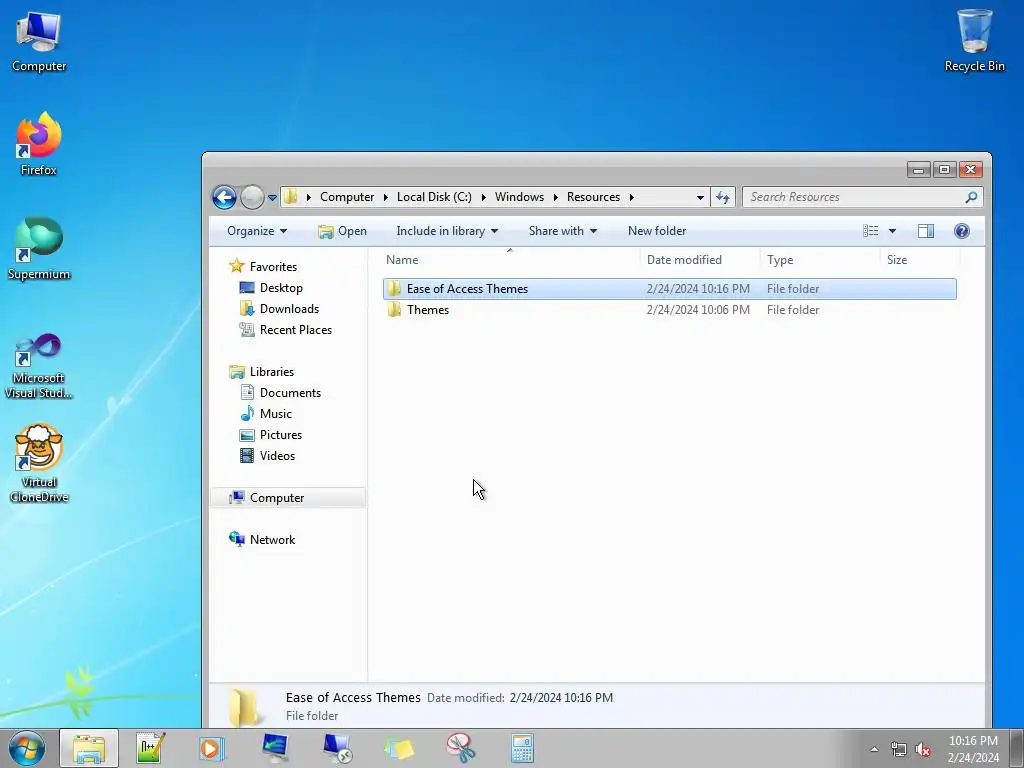This screenshot has width=1024, height=768.
Task: Select the Themes folder name
Action: pos(428,310)
